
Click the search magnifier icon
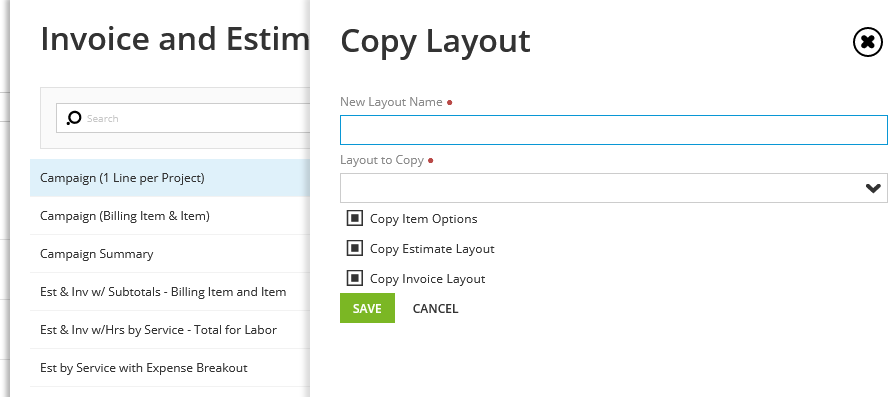tap(74, 118)
